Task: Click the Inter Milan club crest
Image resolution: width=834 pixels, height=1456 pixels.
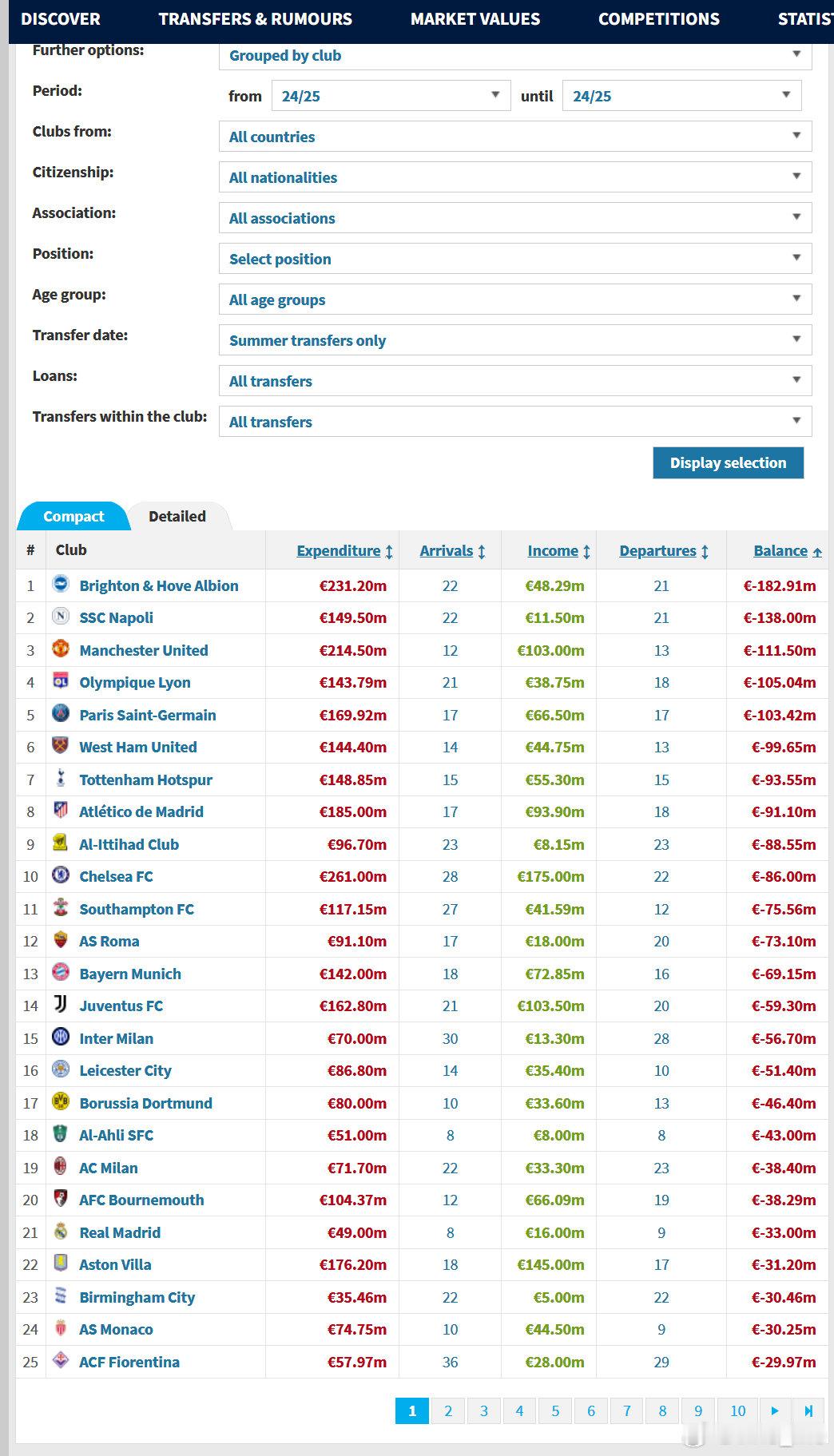Action: 61,1037
